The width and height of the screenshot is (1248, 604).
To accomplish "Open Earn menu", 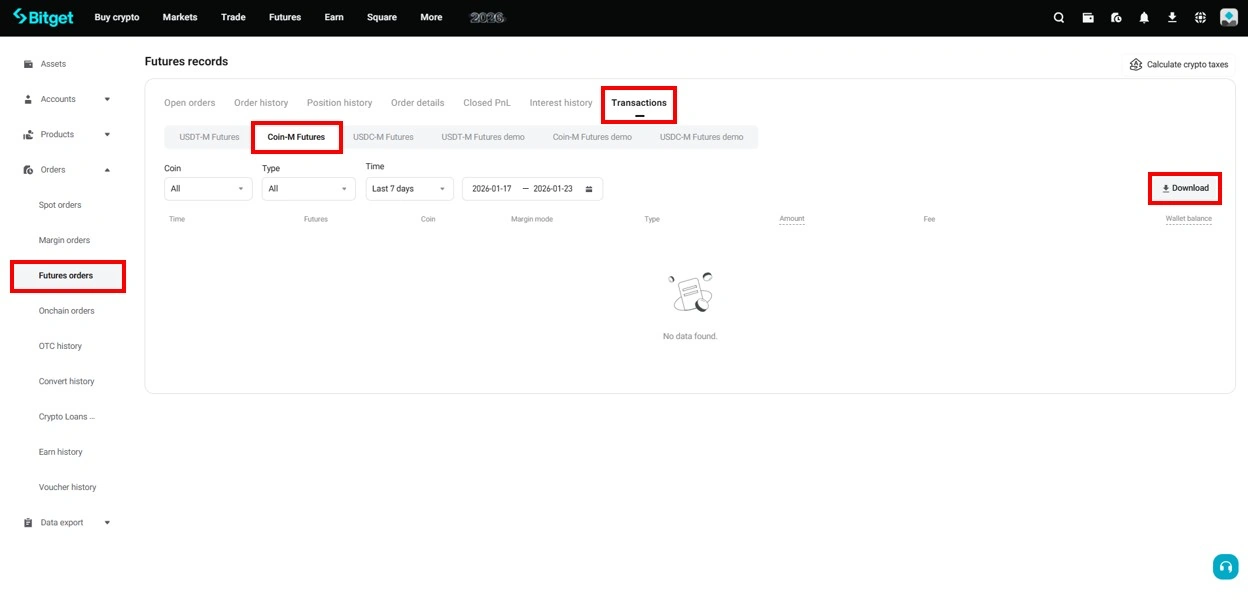I will point(334,17).
